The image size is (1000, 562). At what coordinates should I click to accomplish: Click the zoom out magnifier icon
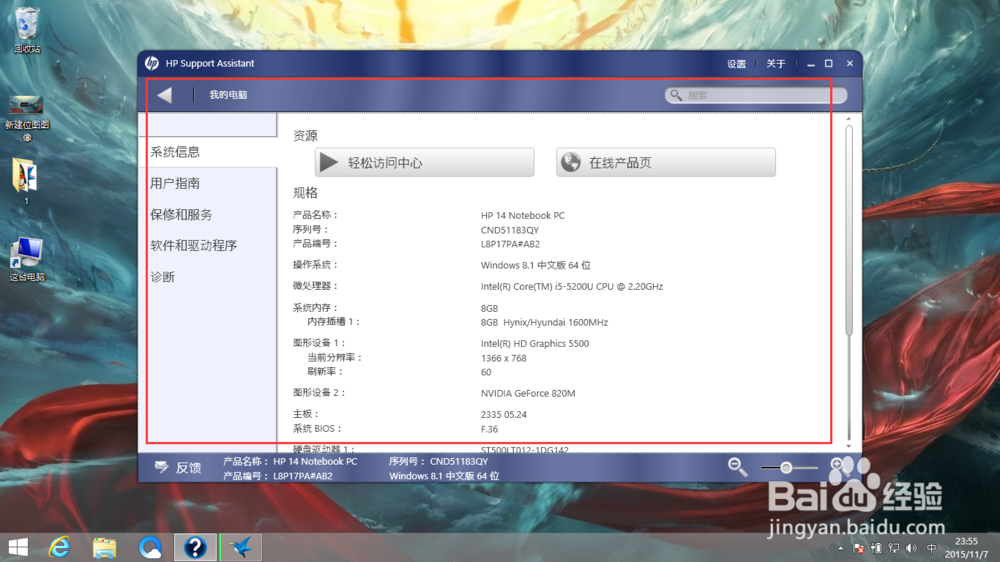[x=737, y=467]
